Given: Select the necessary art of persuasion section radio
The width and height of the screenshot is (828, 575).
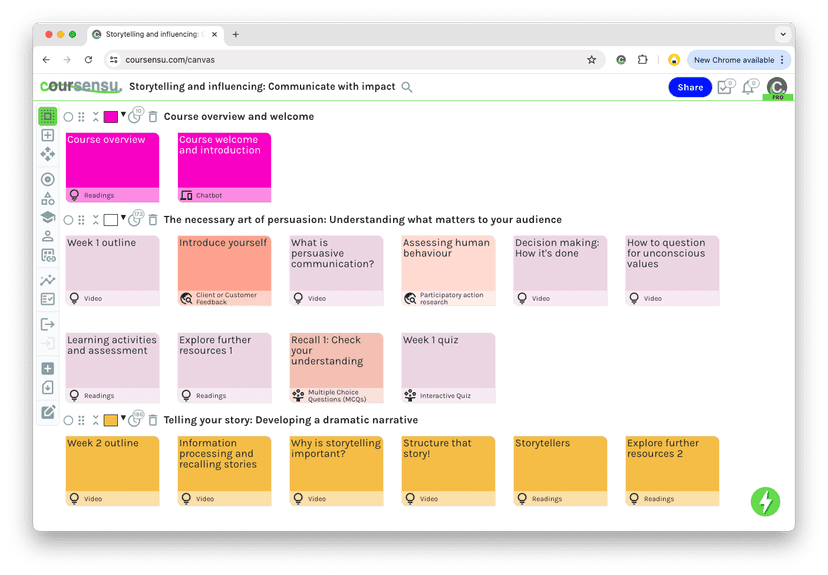Looking at the screenshot, I should pos(68,220).
